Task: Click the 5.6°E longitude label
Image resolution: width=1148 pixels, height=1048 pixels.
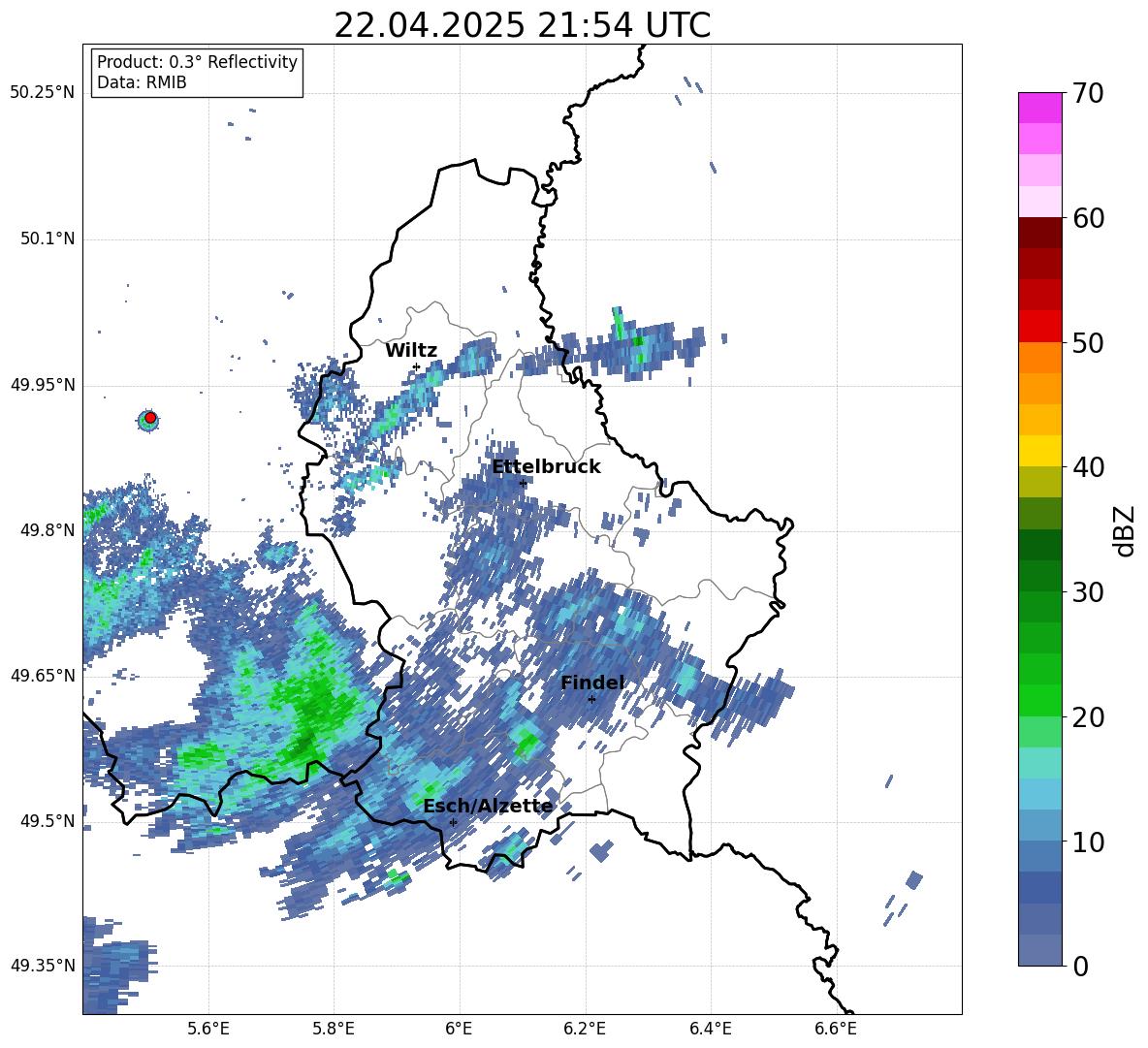Action: pos(208,1030)
